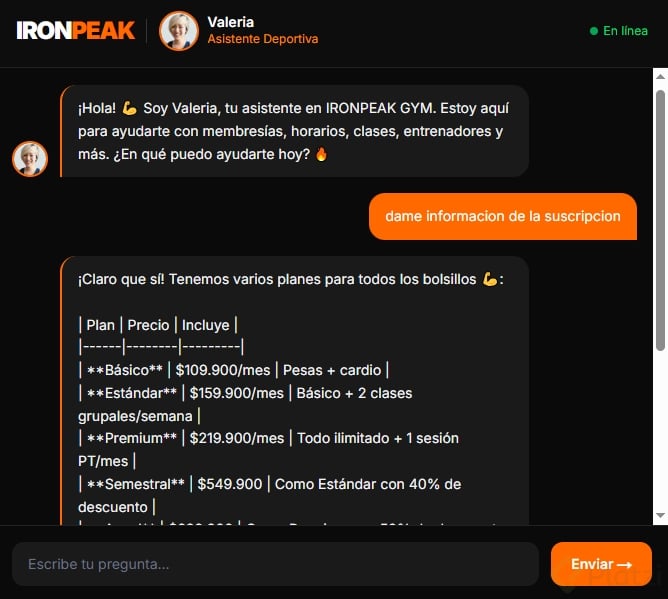
Task: Click the empty scrollbar track below the thumb
Action: (660, 430)
